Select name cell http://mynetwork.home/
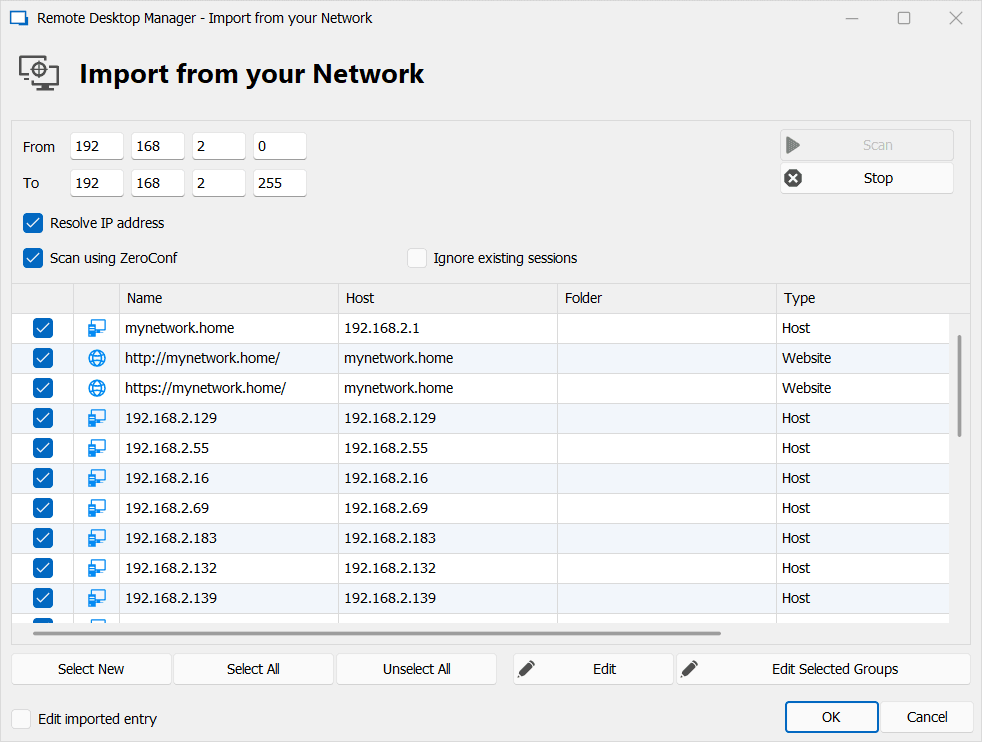Image resolution: width=982 pixels, height=742 pixels. point(229,358)
